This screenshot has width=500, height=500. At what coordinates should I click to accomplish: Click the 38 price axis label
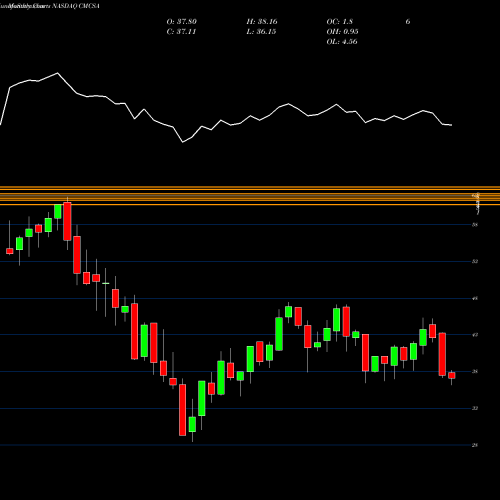[475, 371]
